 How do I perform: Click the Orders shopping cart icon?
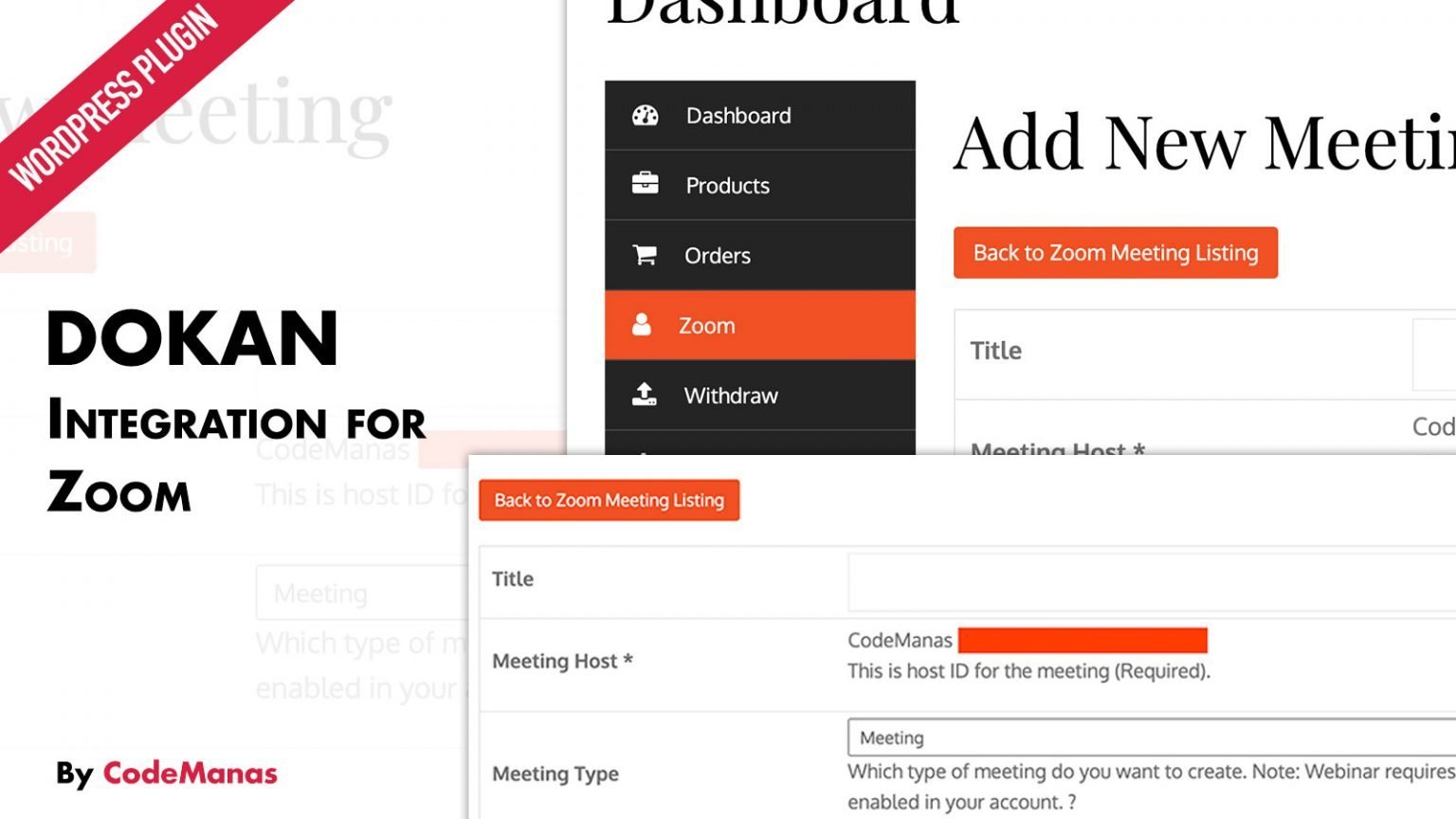[x=646, y=255]
